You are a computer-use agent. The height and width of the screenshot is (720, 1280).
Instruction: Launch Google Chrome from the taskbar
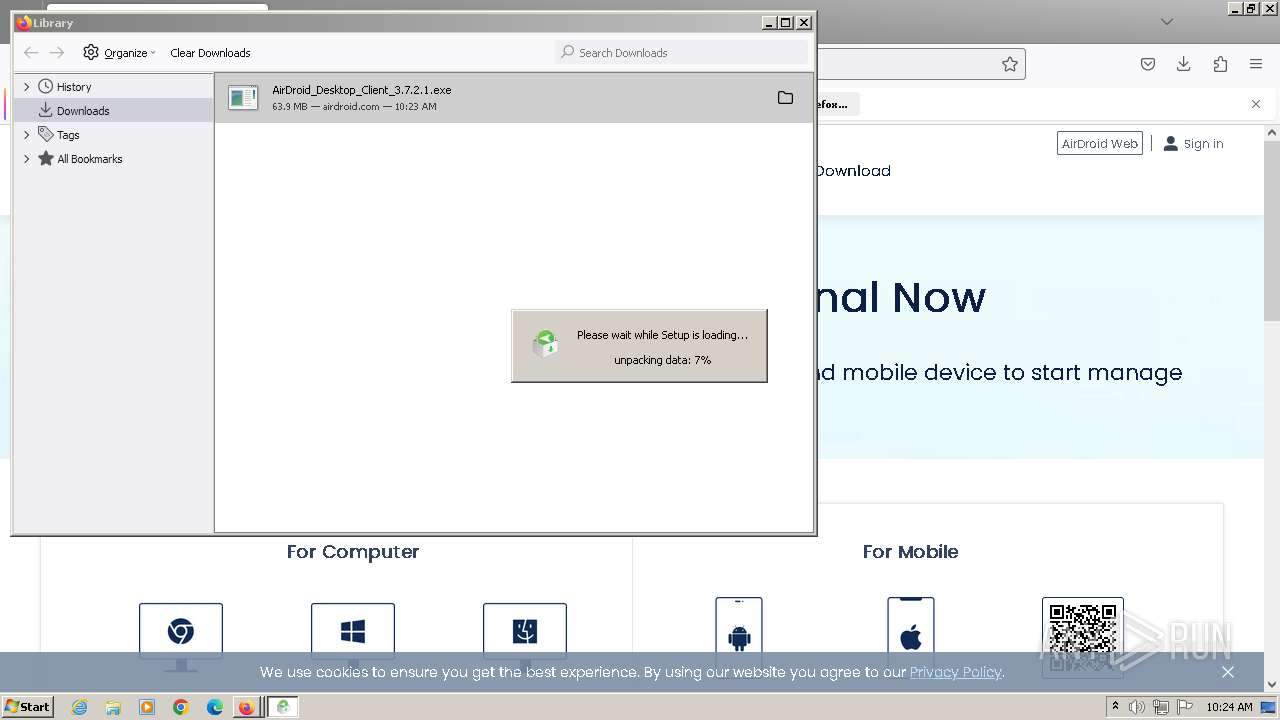point(181,707)
